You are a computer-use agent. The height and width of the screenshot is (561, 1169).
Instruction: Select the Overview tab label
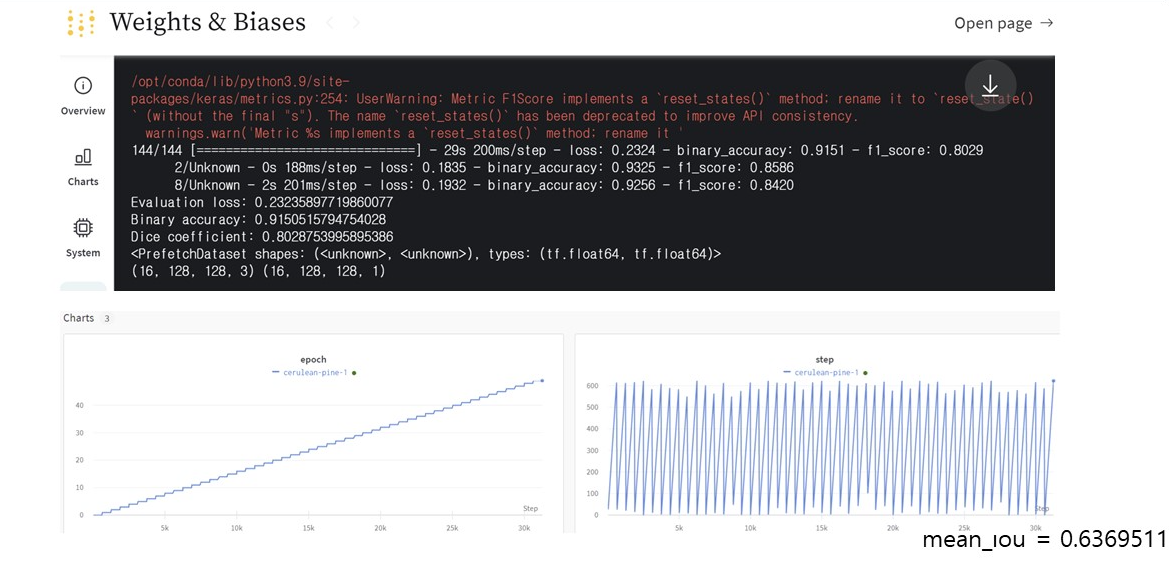(x=83, y=111)
